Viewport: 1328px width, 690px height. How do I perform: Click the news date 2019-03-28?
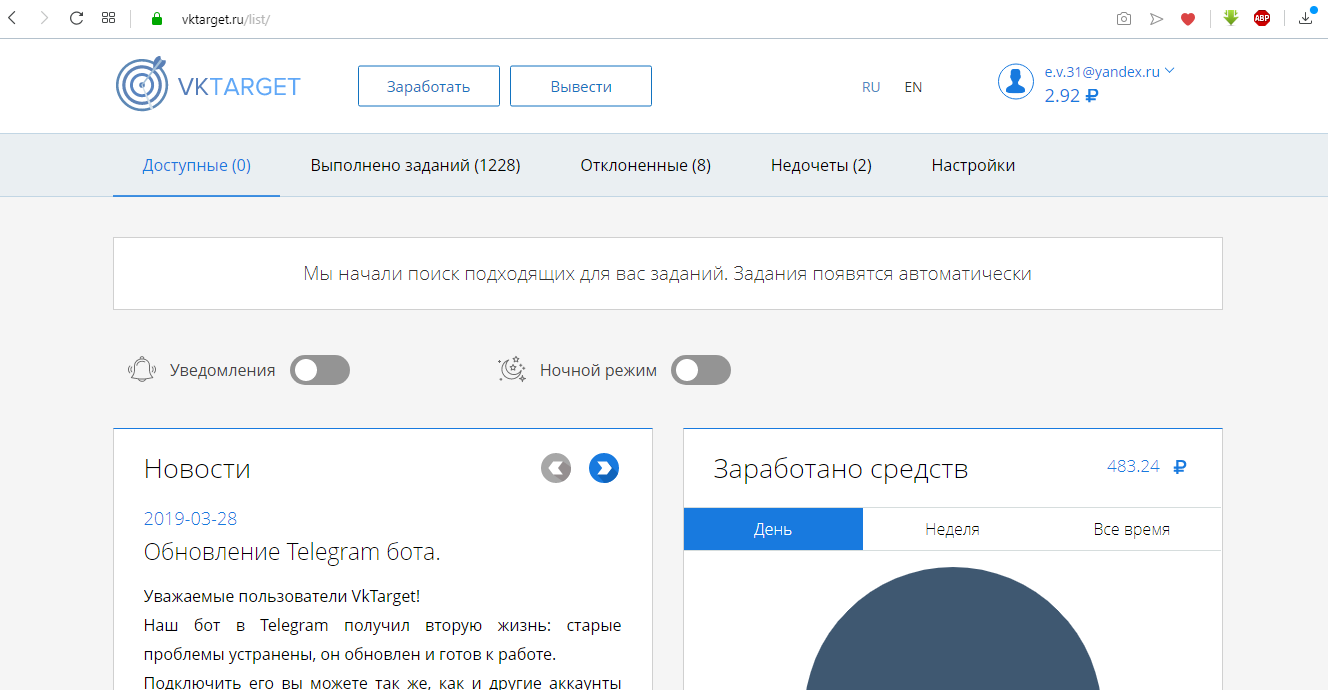tap(190, 519)
